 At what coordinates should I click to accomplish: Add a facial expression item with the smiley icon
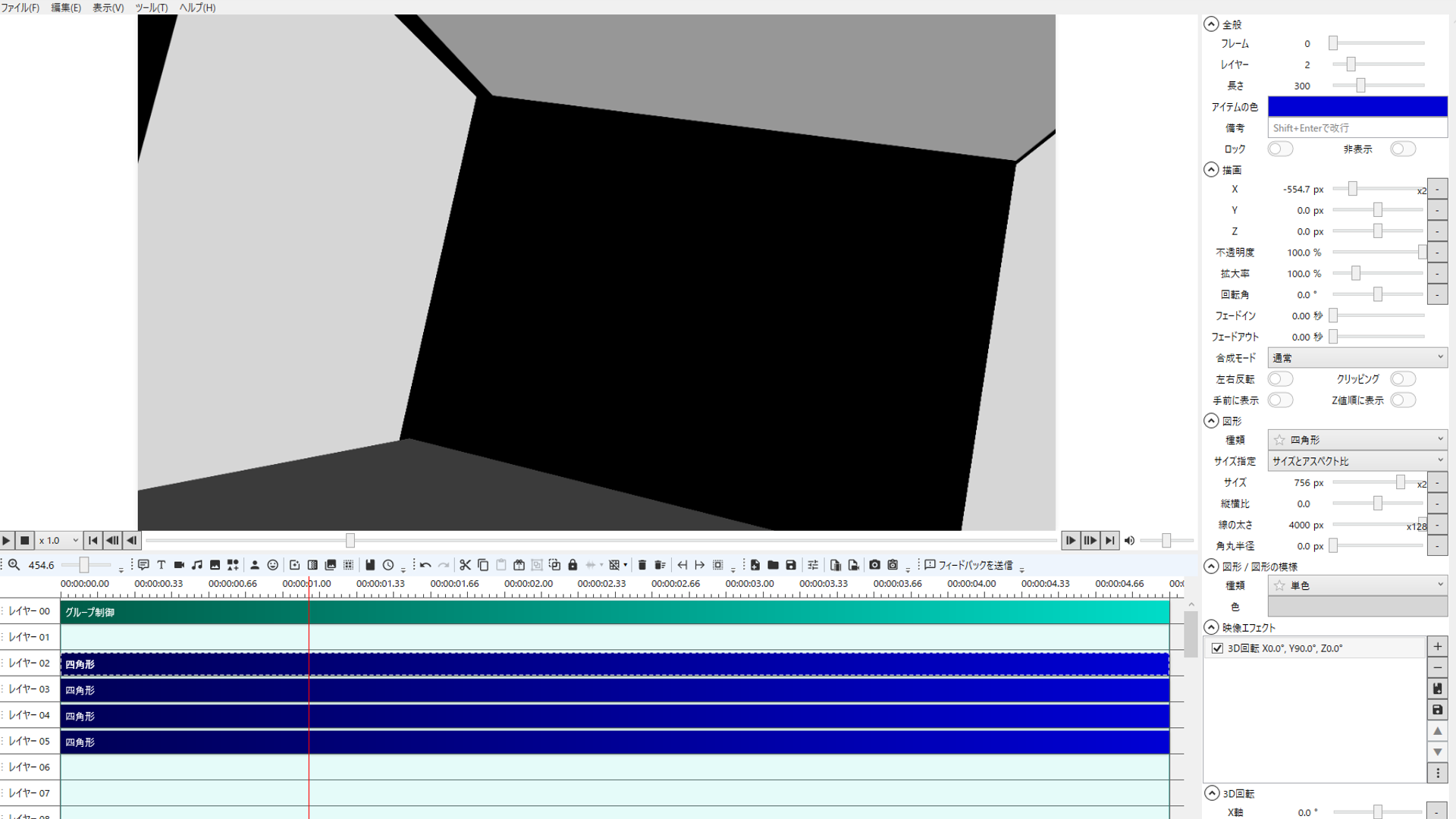click(x=273, y=565)
